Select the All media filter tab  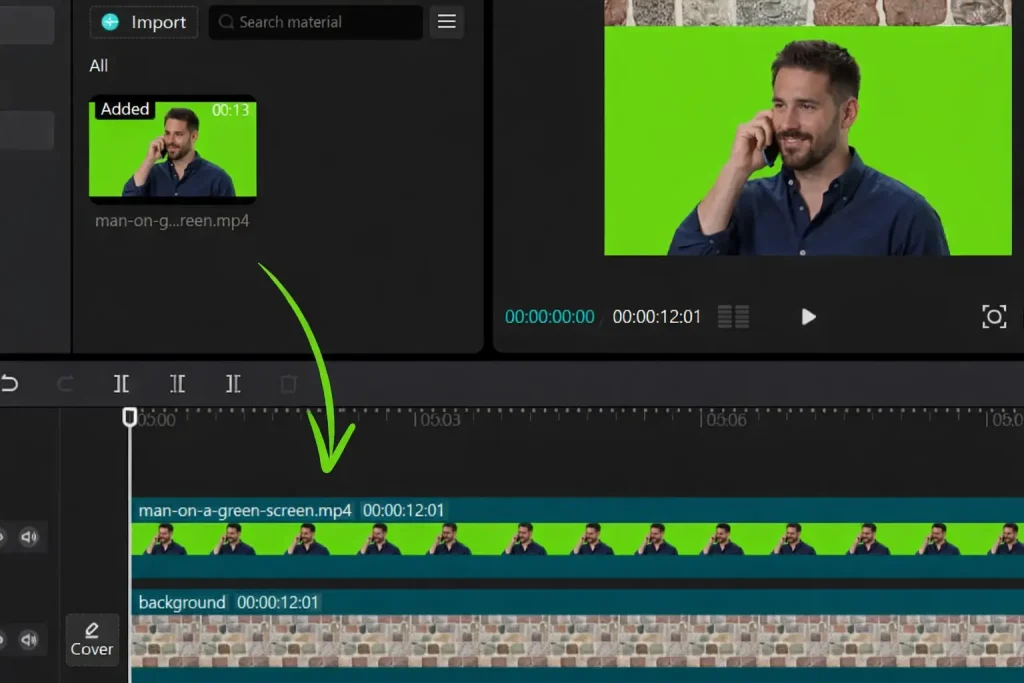99,66
